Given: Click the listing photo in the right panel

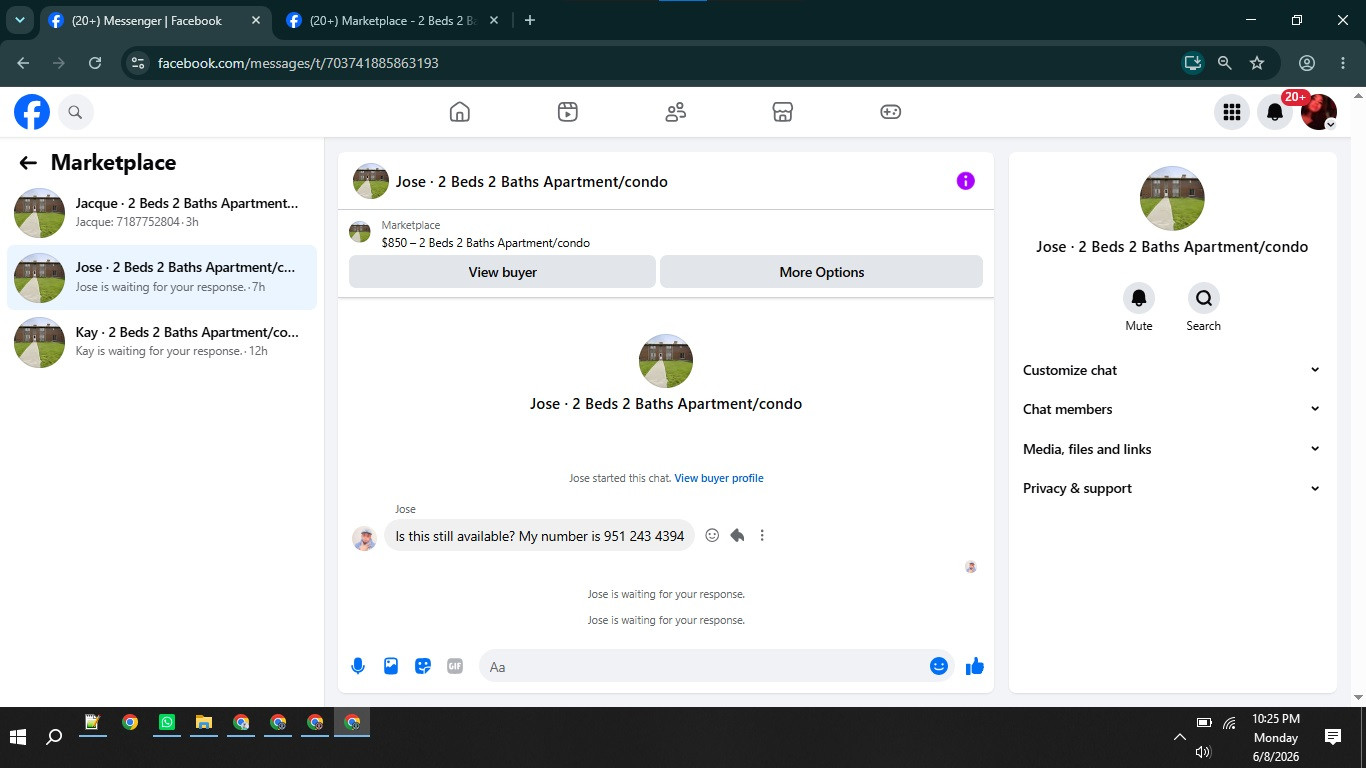Looking at the screenshot, I should tap(1172, 199).
